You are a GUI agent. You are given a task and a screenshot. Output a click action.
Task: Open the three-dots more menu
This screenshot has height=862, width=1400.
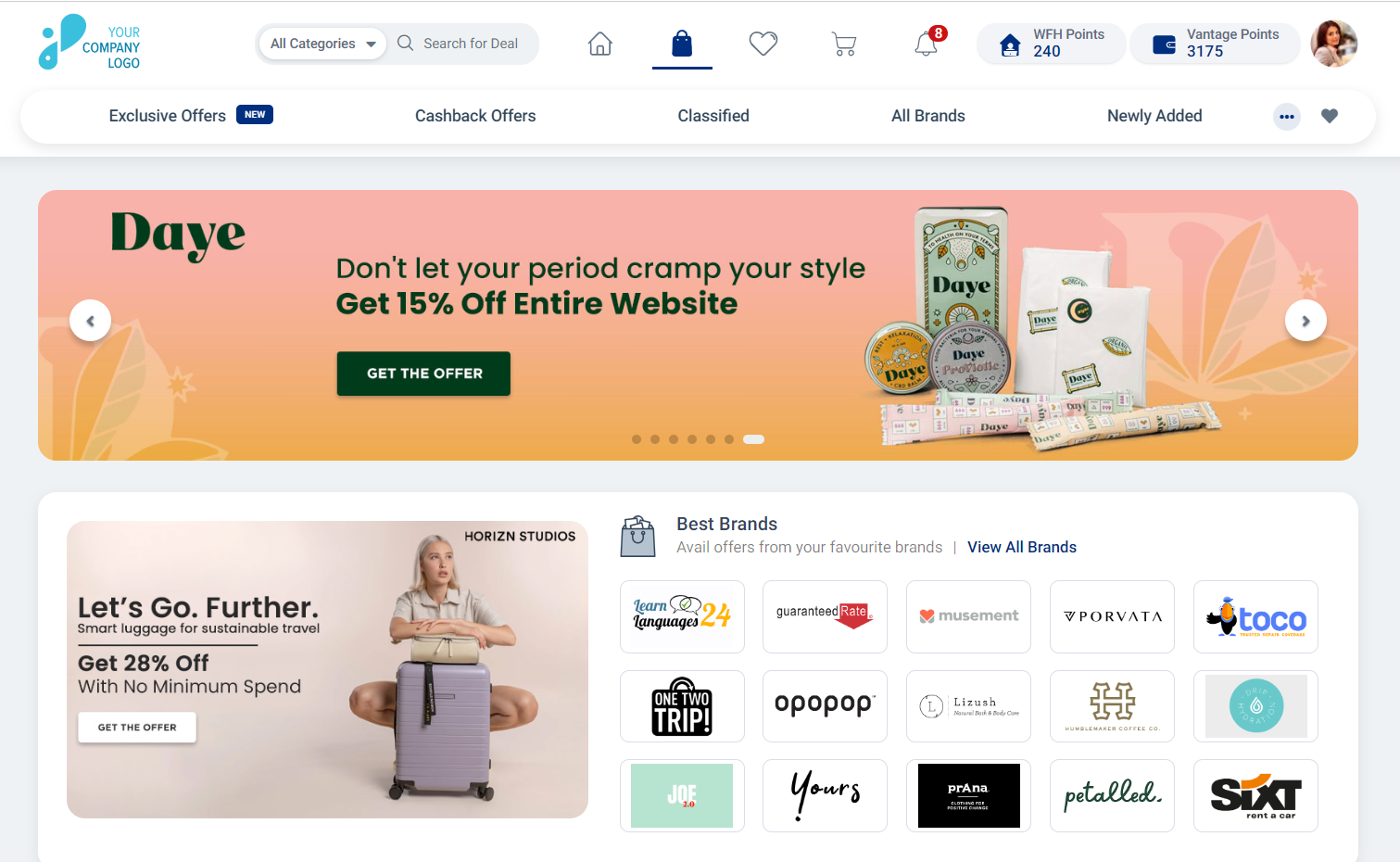[1287, 117]
